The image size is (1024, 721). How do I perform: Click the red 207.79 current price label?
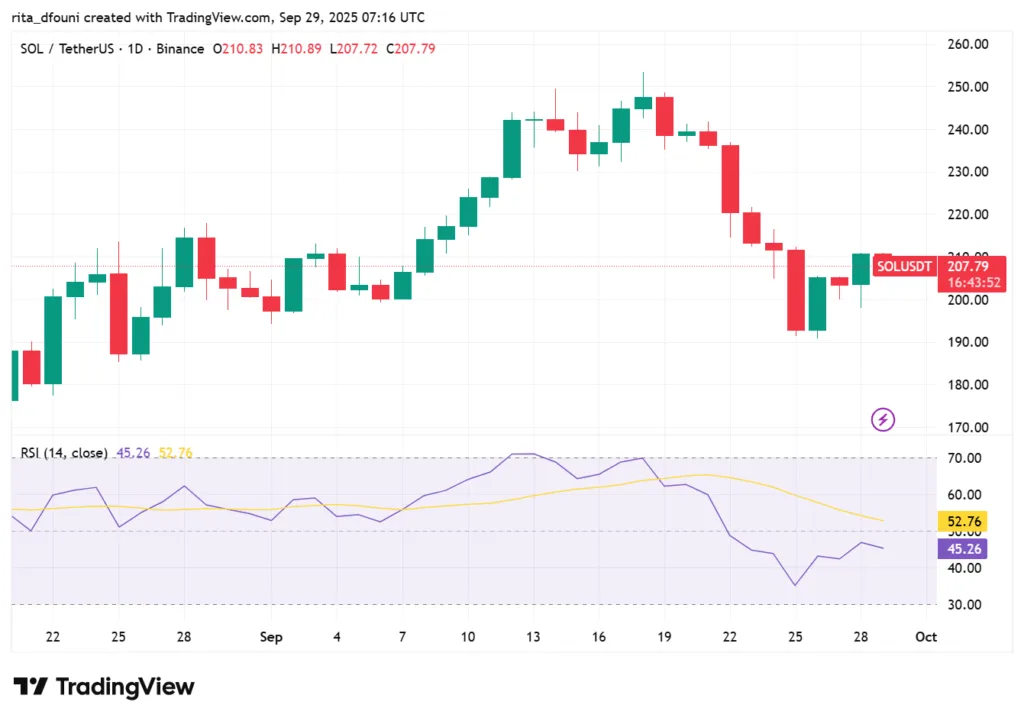pyautogui.click(x=967, y=266)
